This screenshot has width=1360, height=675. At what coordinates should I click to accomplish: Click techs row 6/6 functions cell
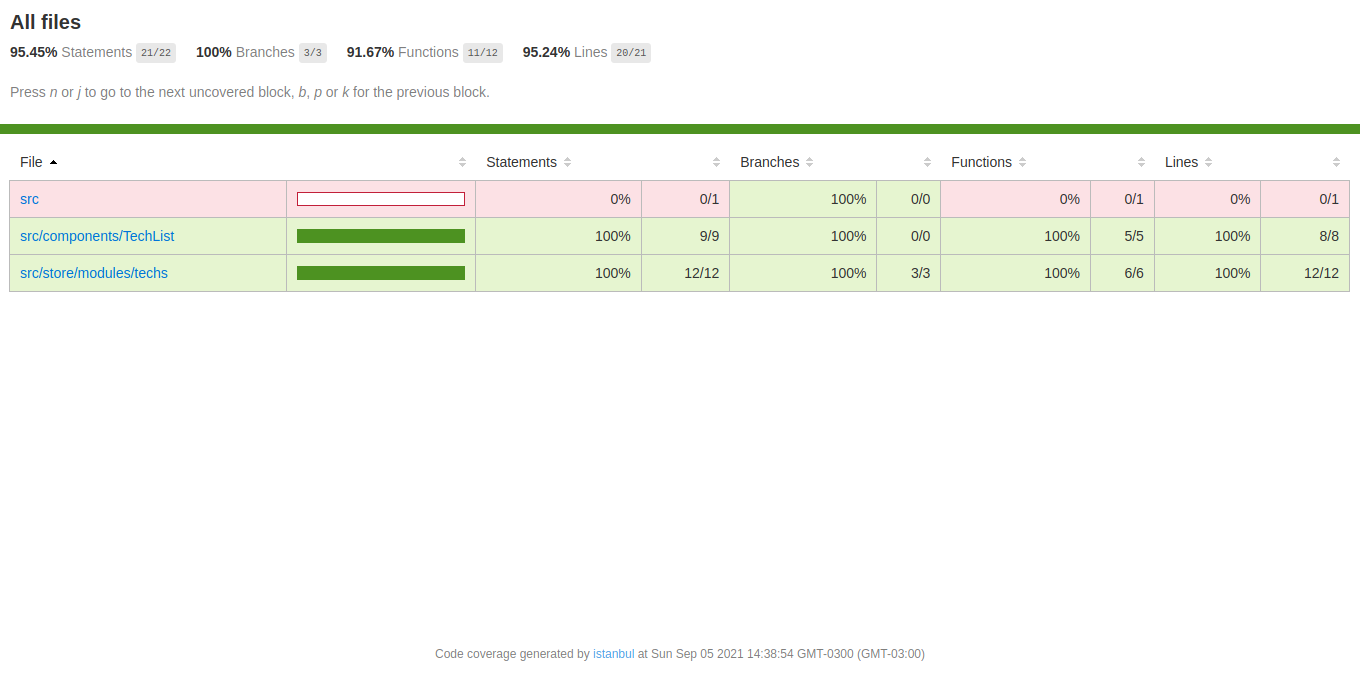pyautogui.click(x=1122, y=273)
